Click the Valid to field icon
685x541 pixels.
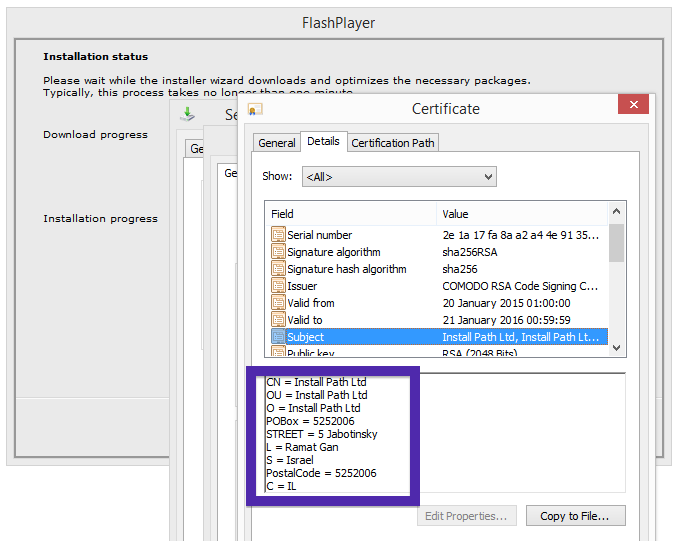pos(278,320)
